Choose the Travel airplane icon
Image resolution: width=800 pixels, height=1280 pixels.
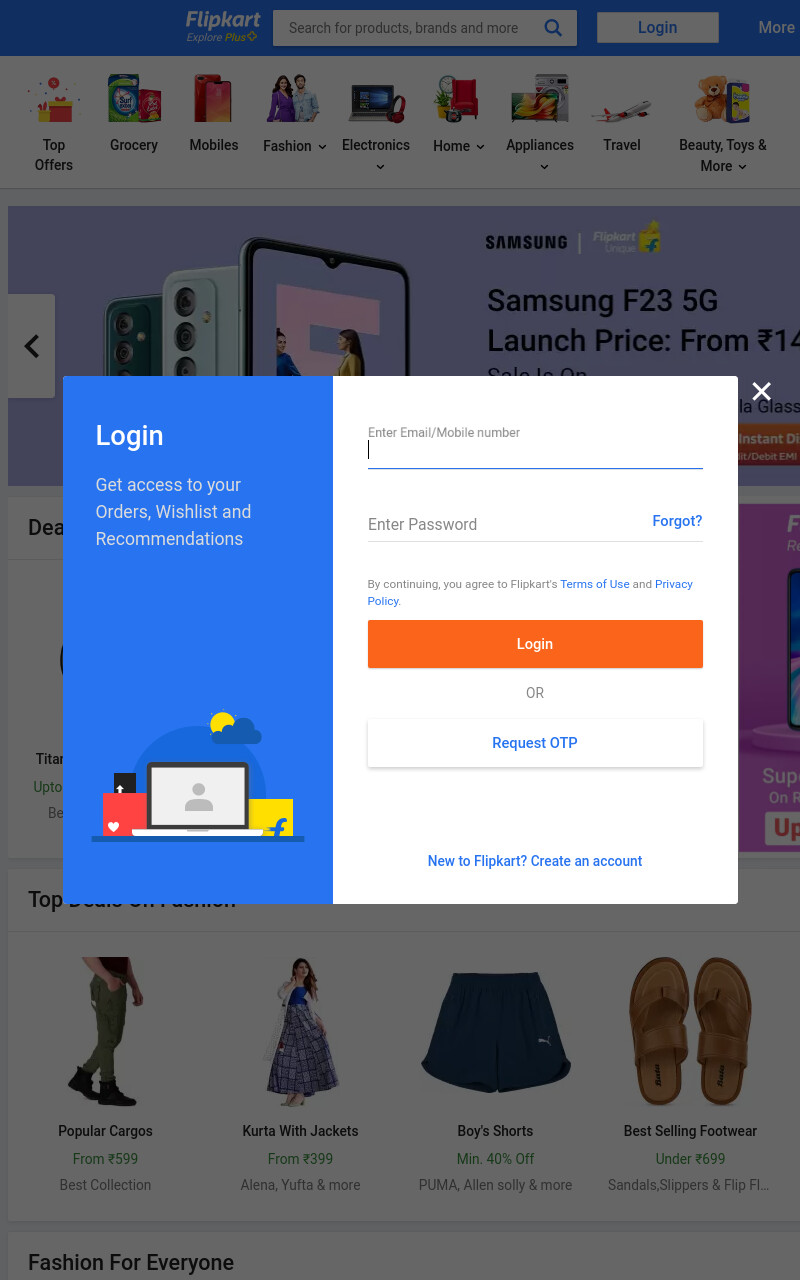point(622,105)
